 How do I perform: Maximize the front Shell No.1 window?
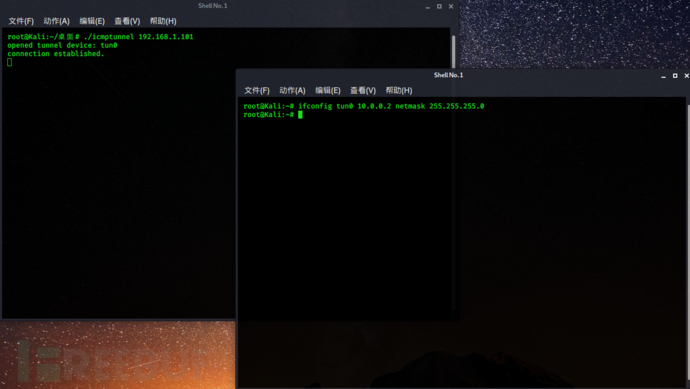click(675, 76)
